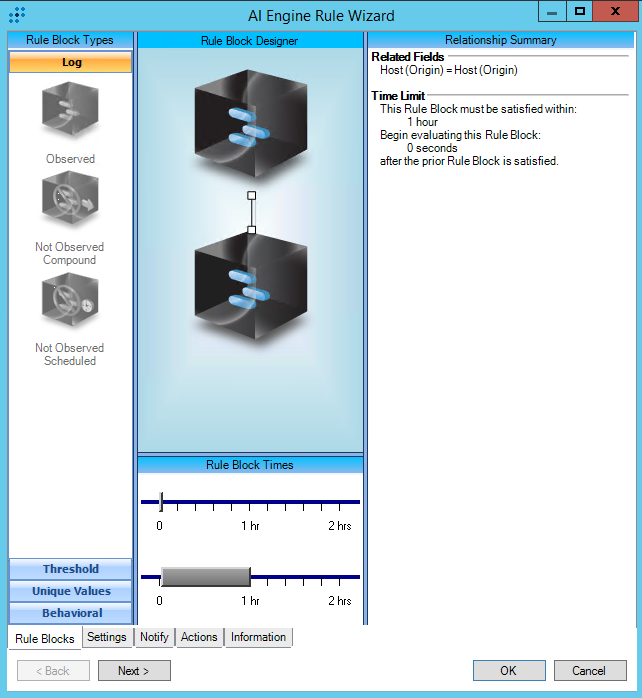Click the AI Engine app icon in title bar

17,15
